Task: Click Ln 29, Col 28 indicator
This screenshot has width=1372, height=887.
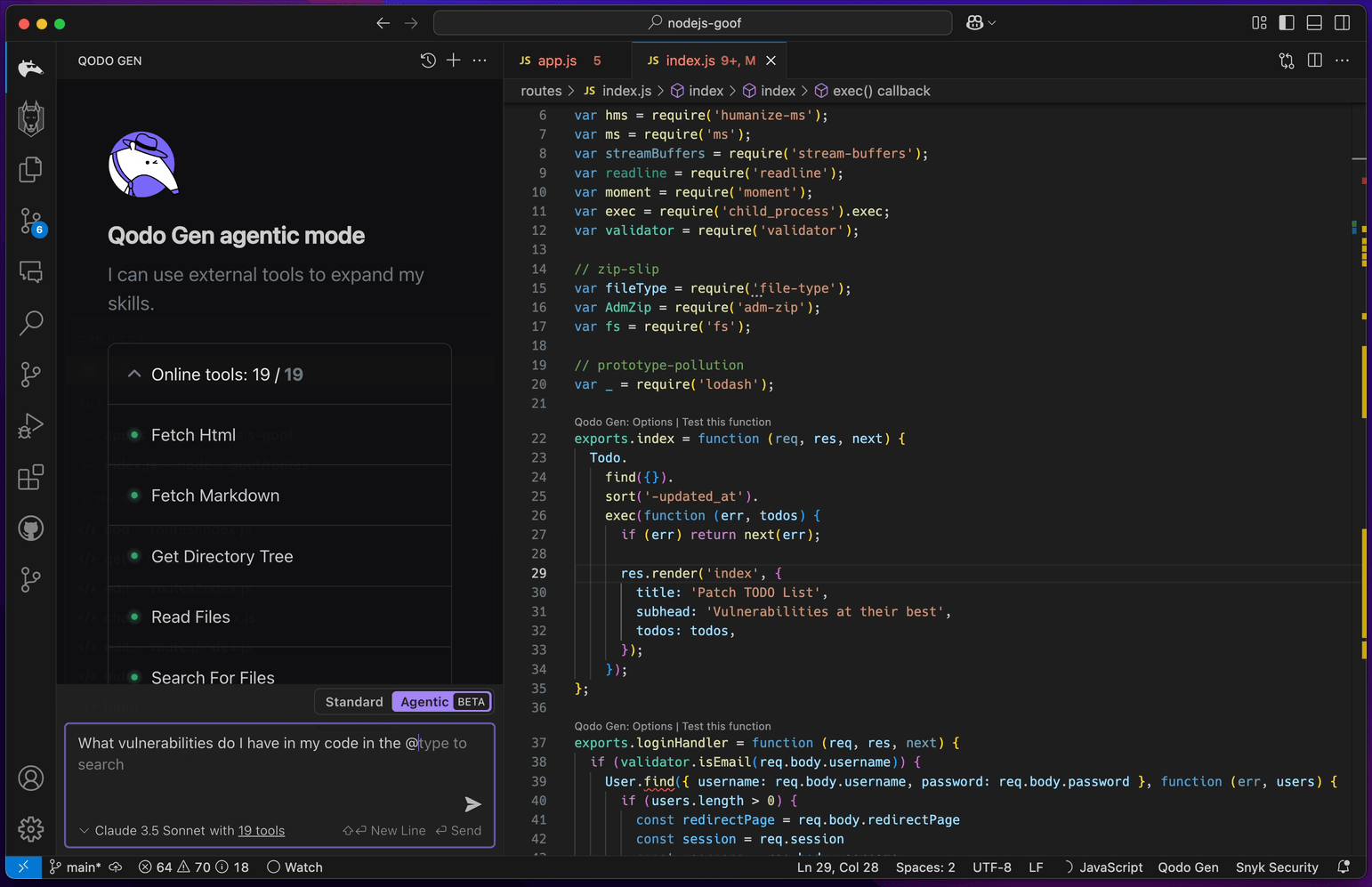Action: pyautogui.click(x=837, y=867)
